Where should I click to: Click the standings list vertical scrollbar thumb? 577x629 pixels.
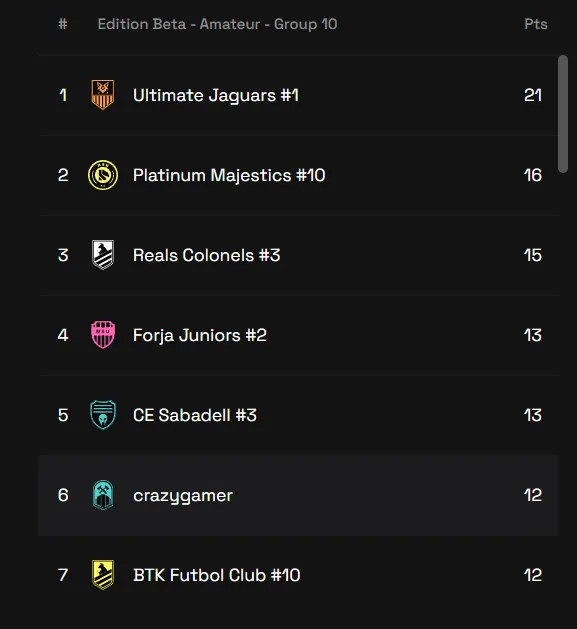pos(563,114)
